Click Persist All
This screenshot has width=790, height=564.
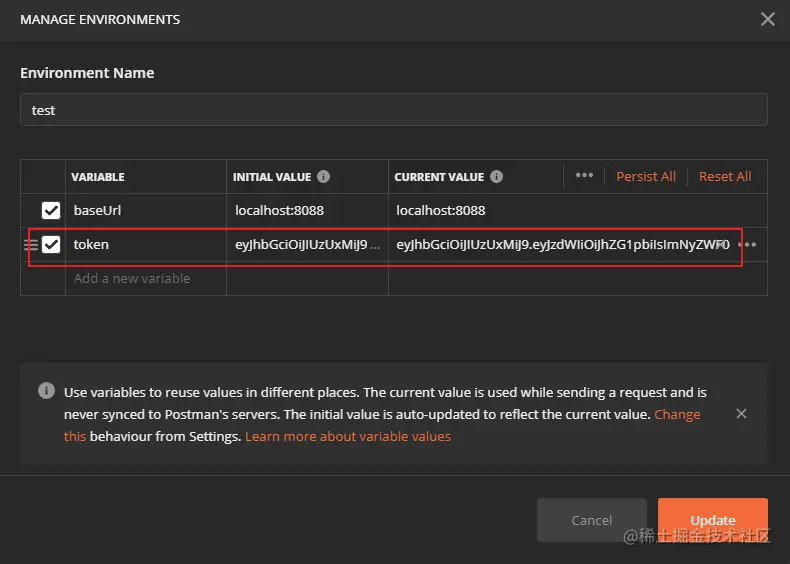[646, 176]
